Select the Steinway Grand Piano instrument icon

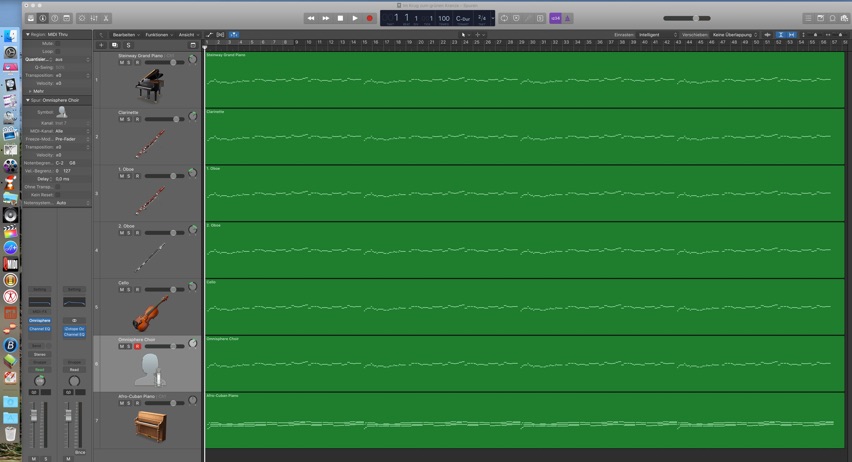tap(149, 85)
